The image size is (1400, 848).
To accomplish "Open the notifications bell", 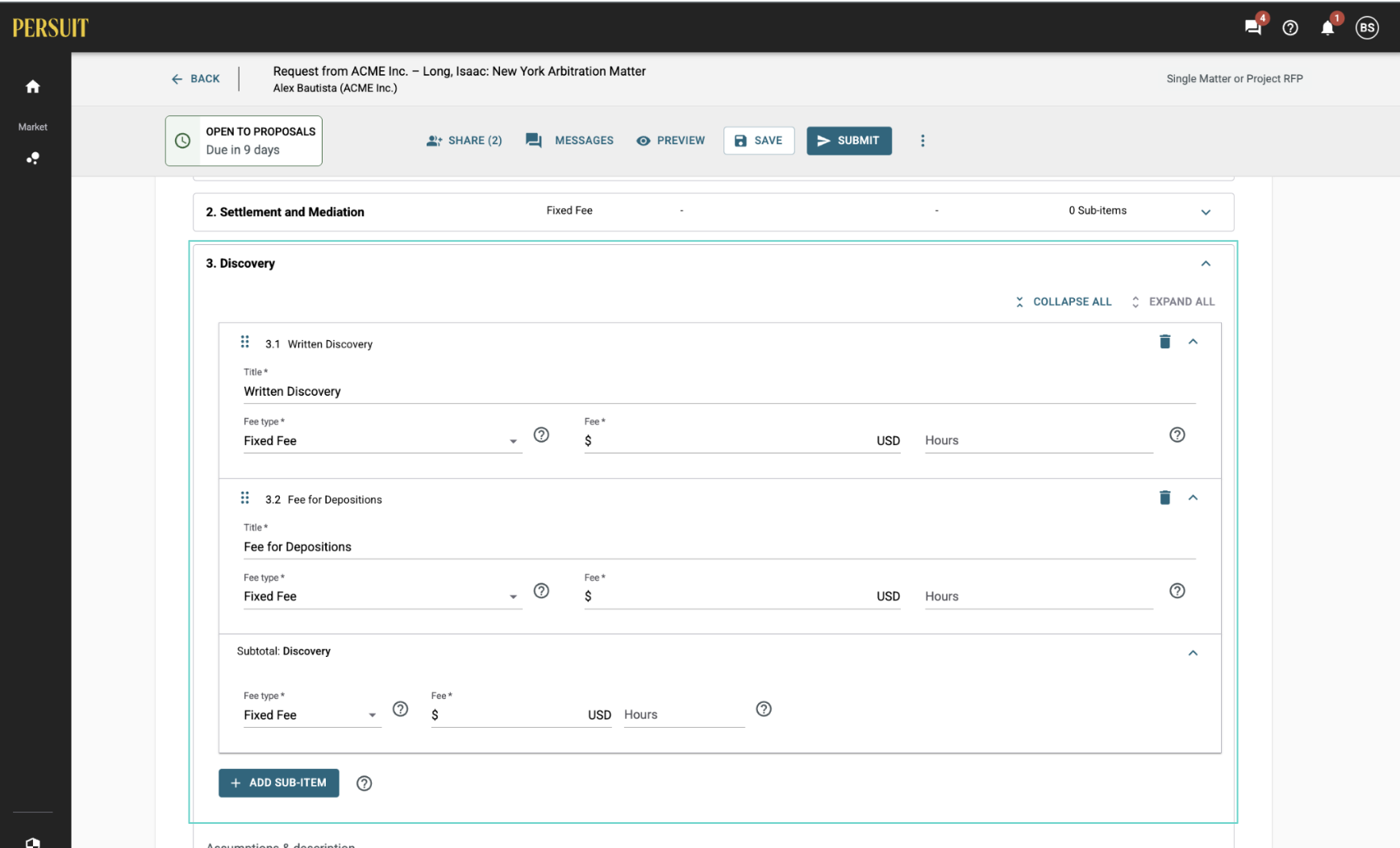I will pyautogui.click(x=1327, y=27).
